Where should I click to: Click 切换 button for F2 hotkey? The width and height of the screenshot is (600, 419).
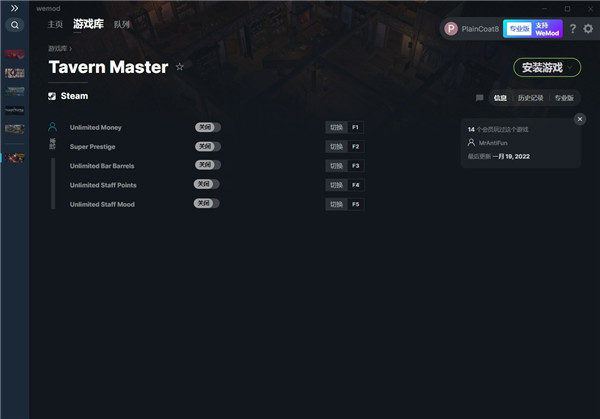coord(336,147)
